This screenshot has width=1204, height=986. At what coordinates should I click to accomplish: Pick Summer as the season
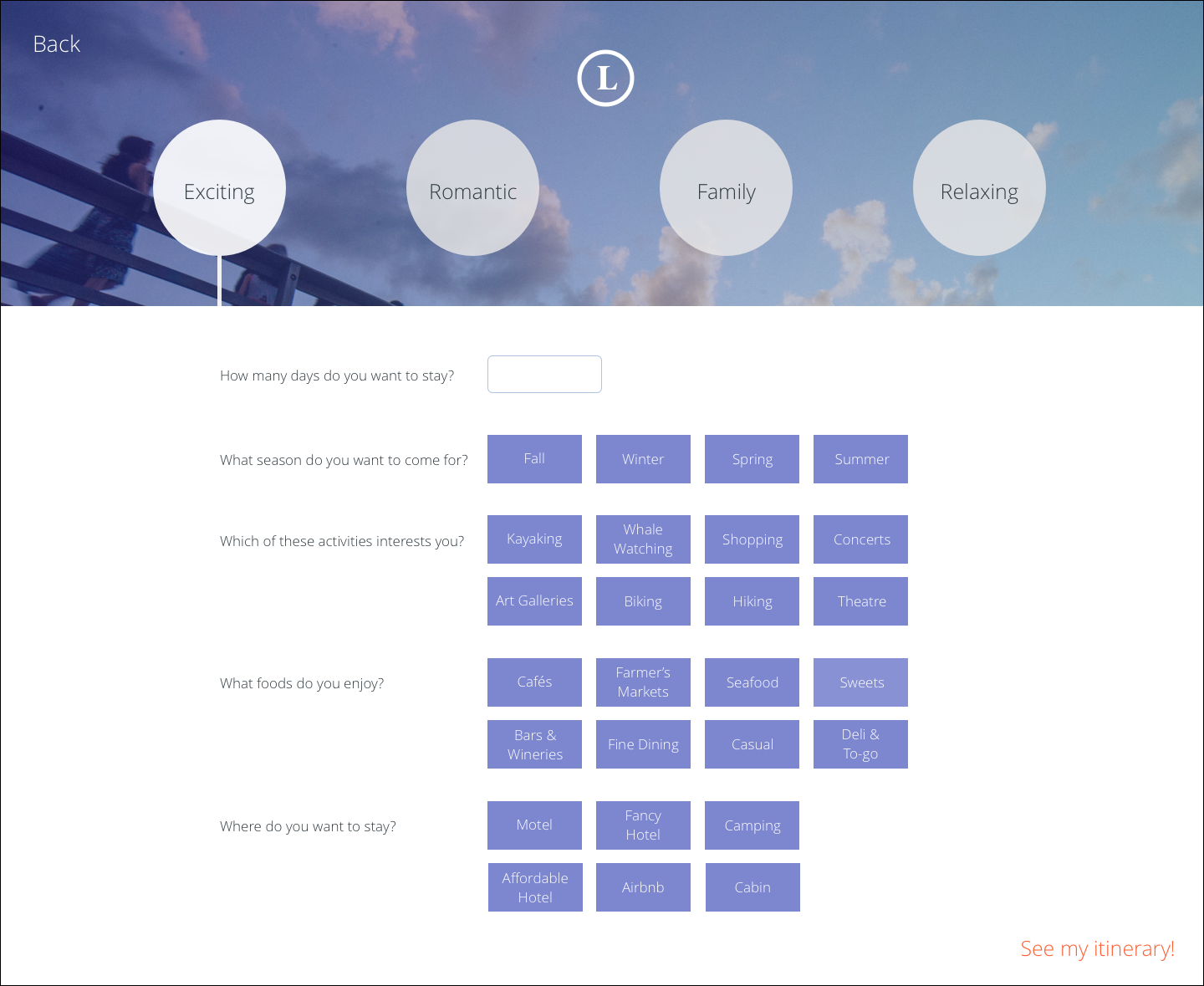860,459
